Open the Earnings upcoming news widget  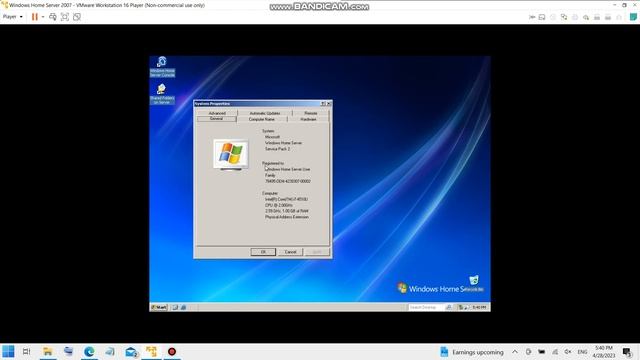(472, 352)
